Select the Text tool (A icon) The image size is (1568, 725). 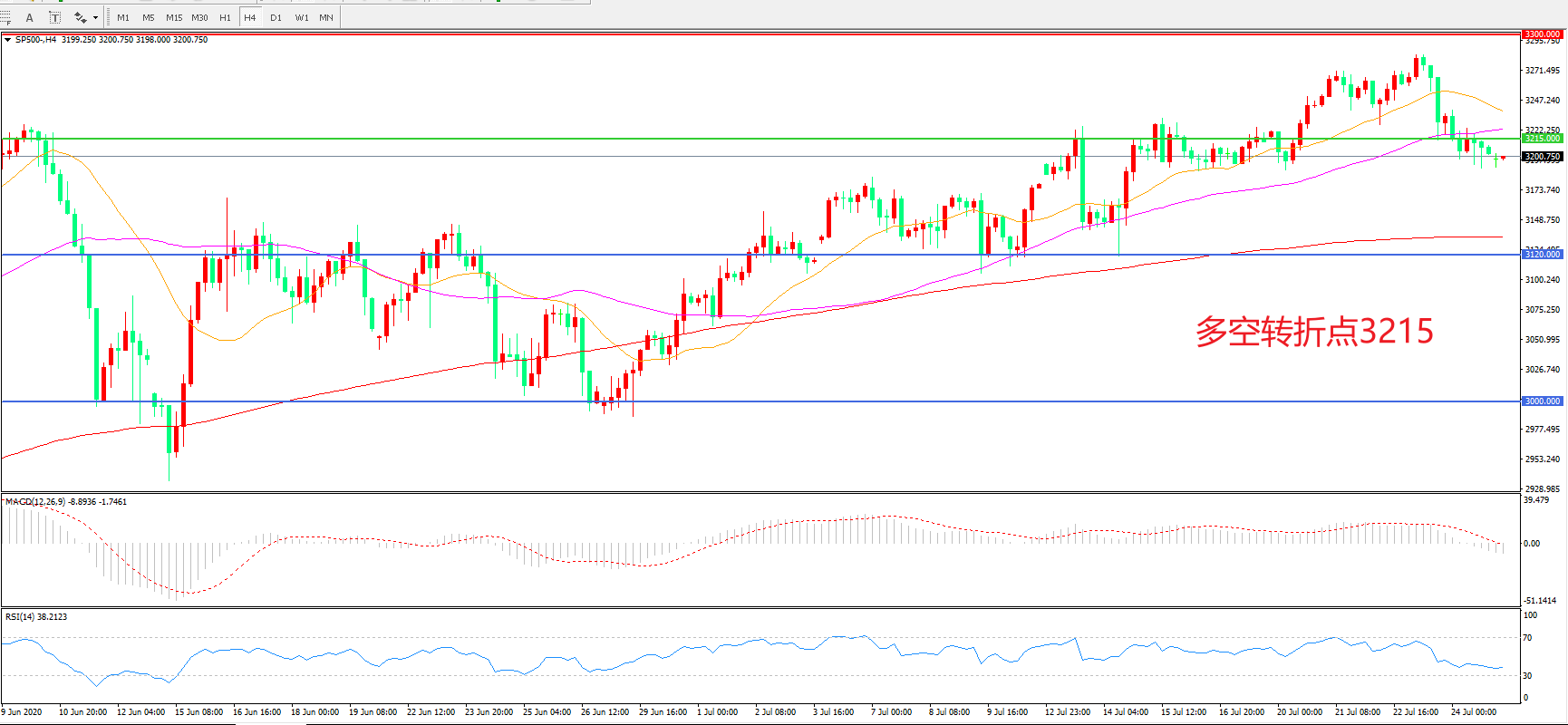[x=30, y=17]
